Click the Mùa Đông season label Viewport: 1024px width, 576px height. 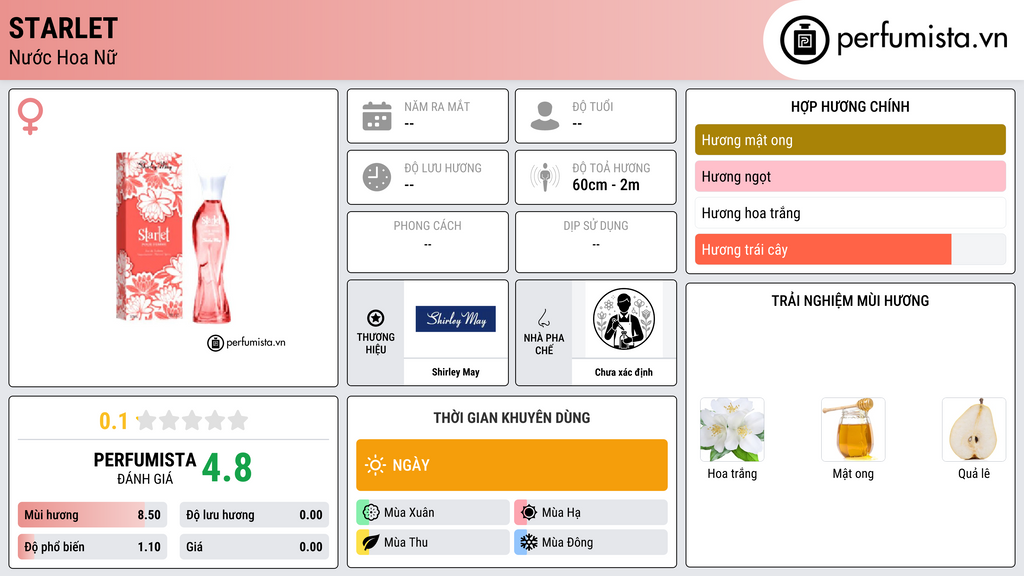point(567,542)
